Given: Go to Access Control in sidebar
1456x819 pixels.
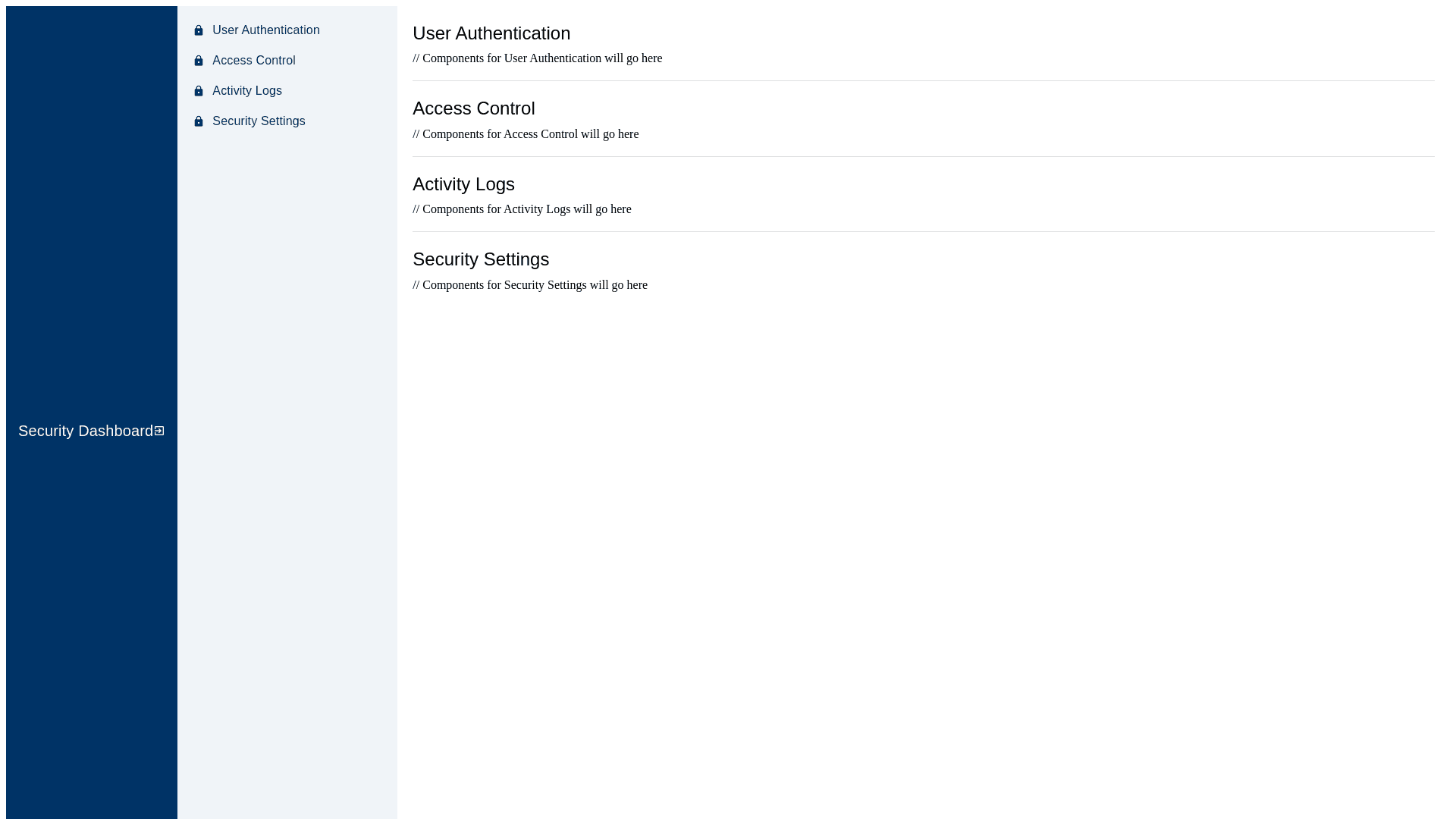Looking at the screenshot, I should click(x=253, y=61).
